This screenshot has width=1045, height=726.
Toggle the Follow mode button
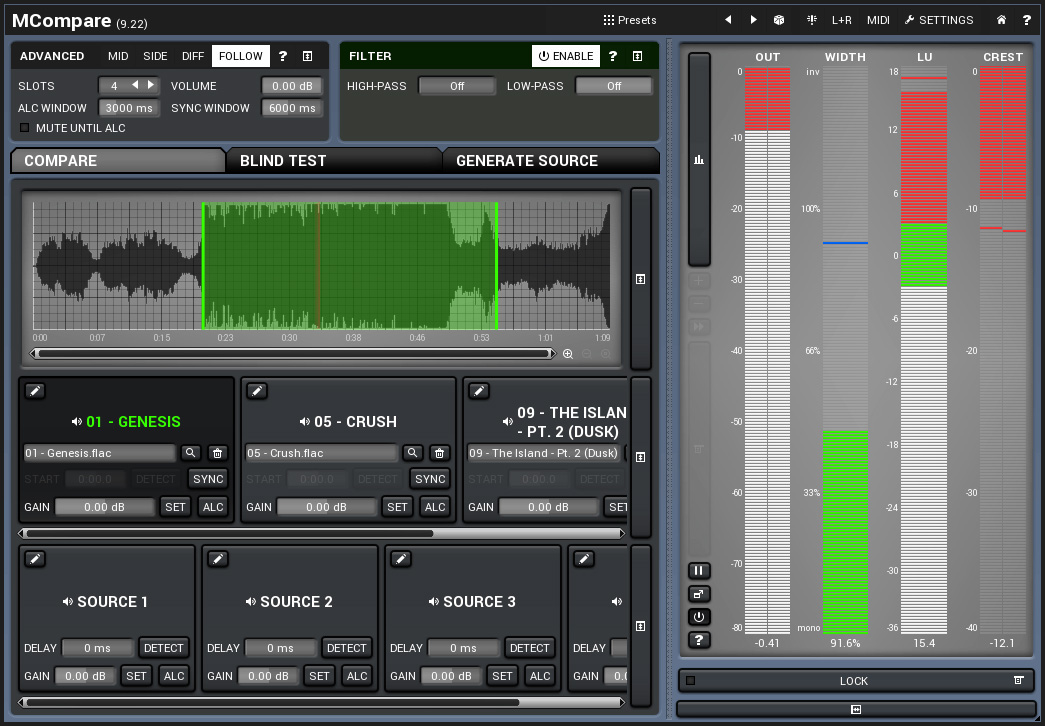pyautogui.click(x=240, y=56)
